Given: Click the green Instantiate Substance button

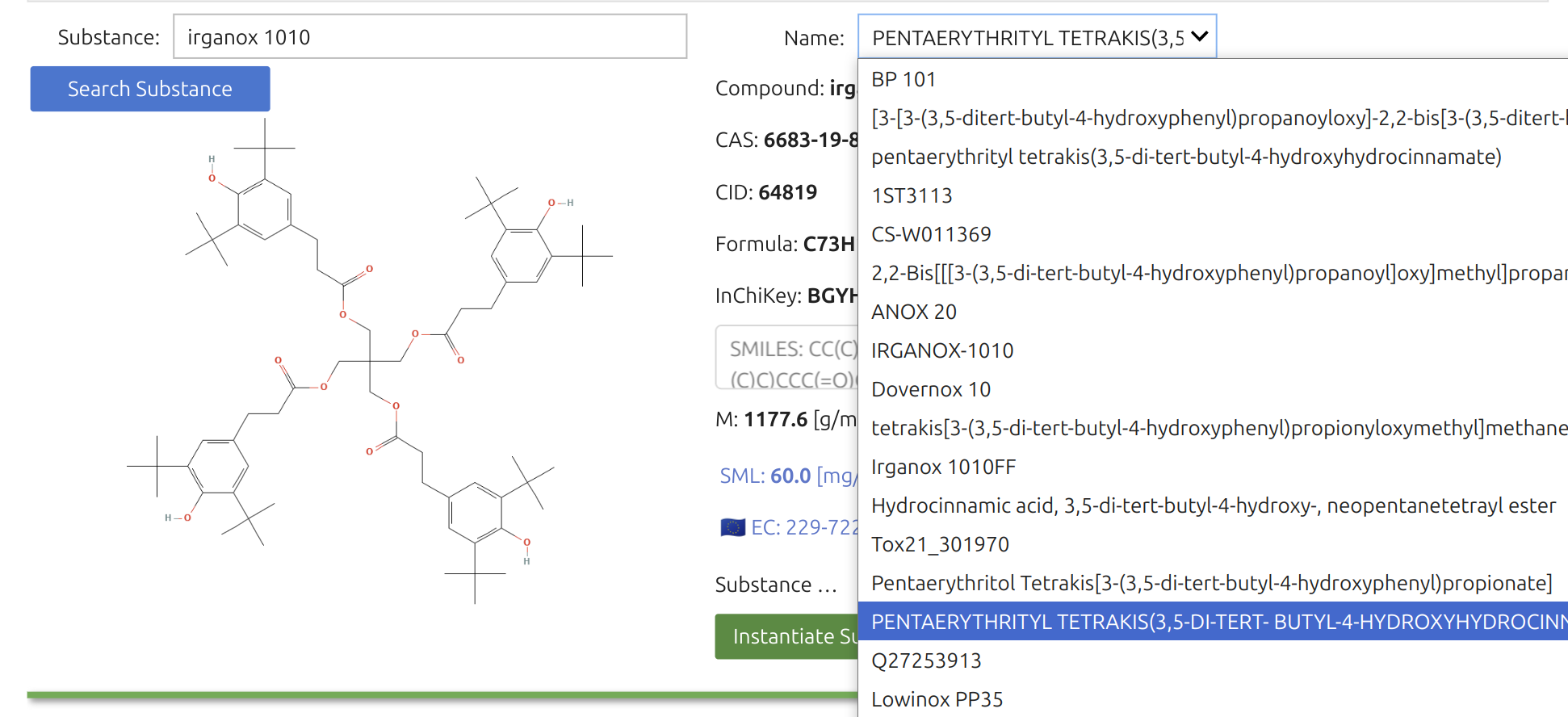Looking at the screenshot, I should 786,636.
